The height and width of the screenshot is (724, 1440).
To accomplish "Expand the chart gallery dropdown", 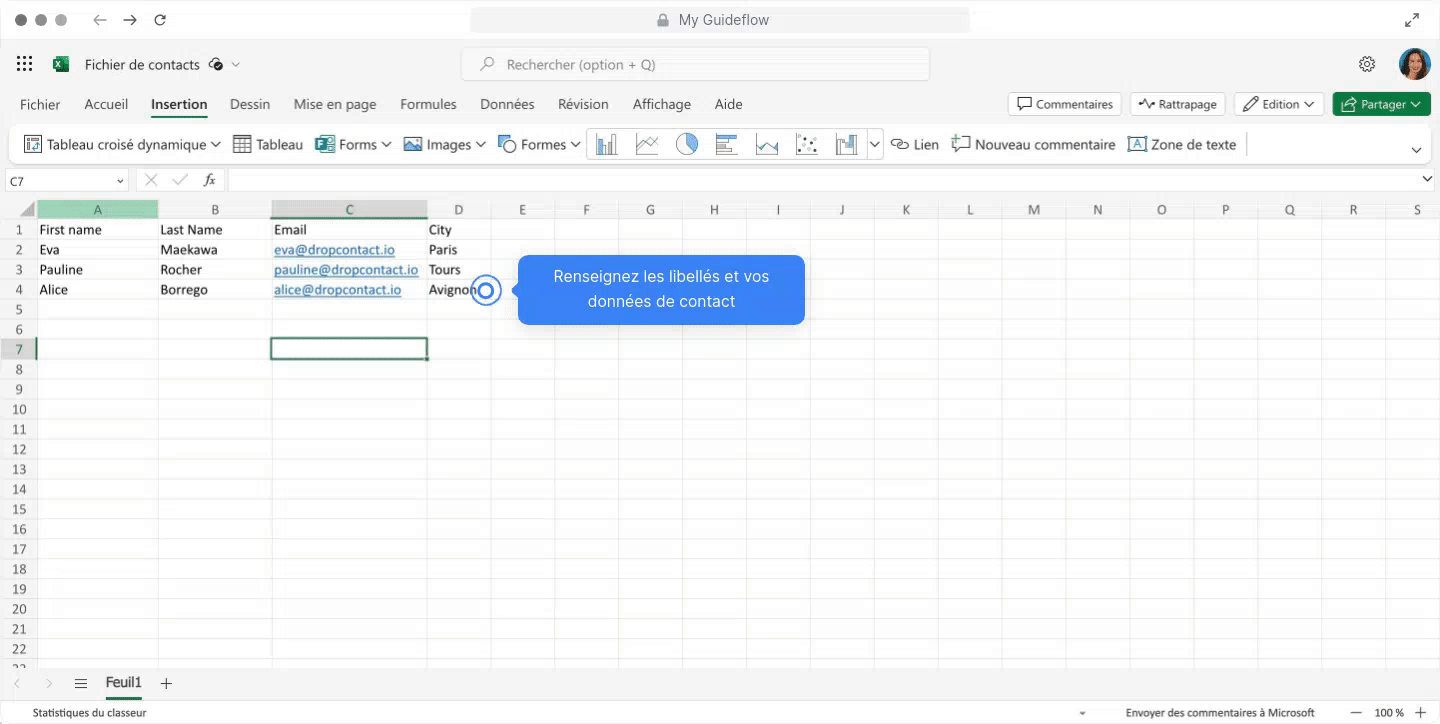I will pyautogui.click(x=875, y=144).
